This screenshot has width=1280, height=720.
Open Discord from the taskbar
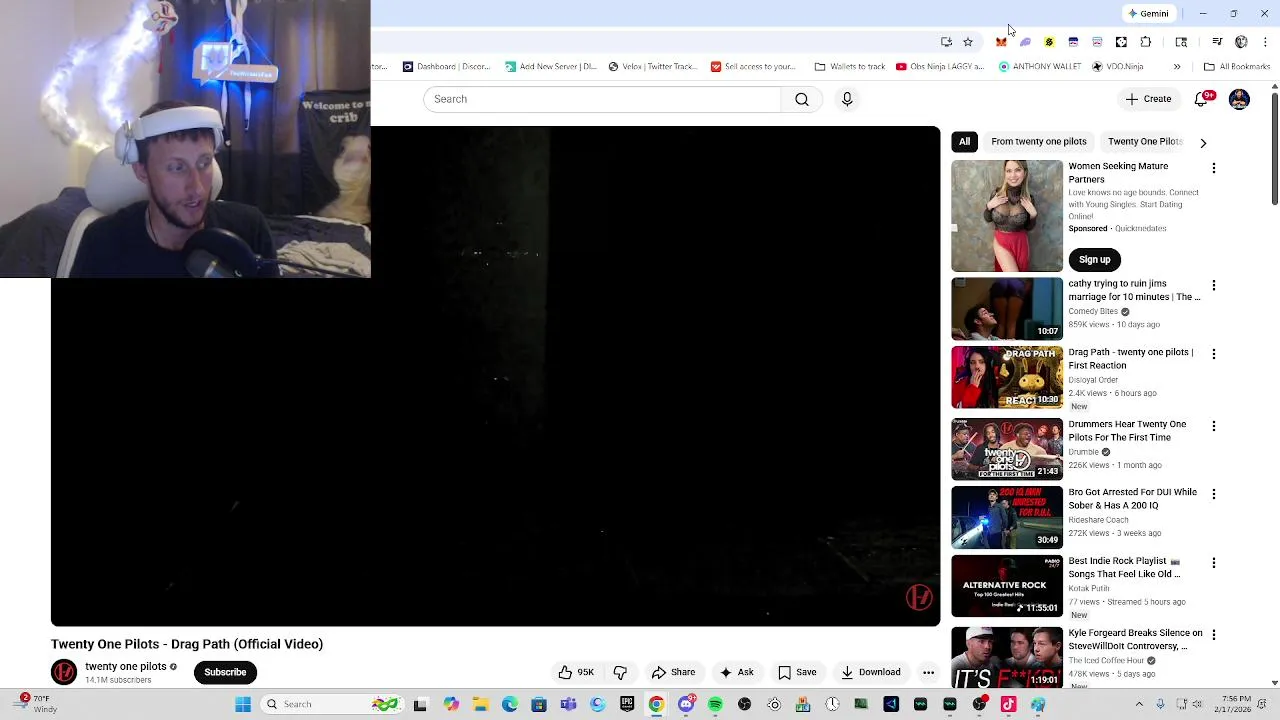pyautogui.click(x=686, y=704)
